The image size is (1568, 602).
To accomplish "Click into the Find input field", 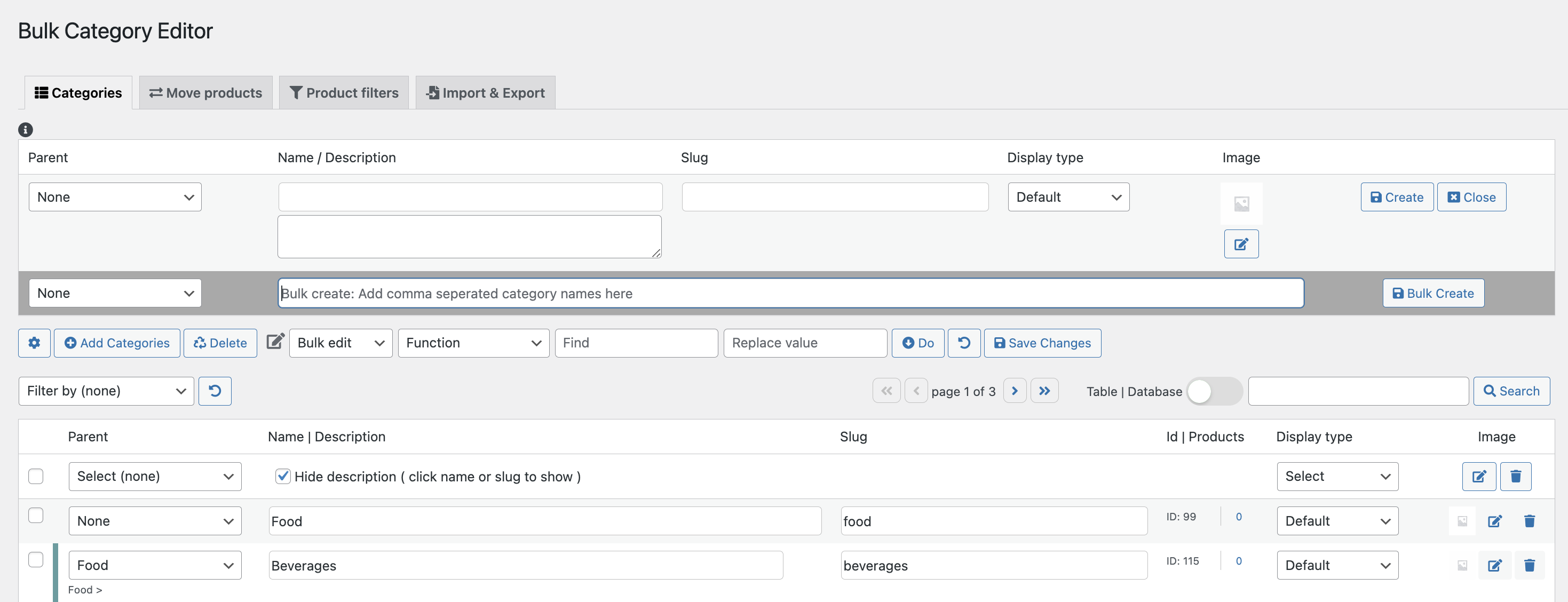I will pyautogui.click(x=636, y=343).
